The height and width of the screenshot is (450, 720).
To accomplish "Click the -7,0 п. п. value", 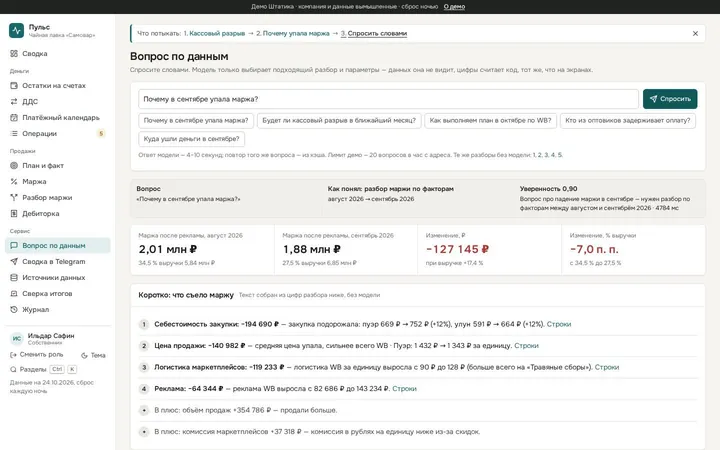I will tap(594, 249).
